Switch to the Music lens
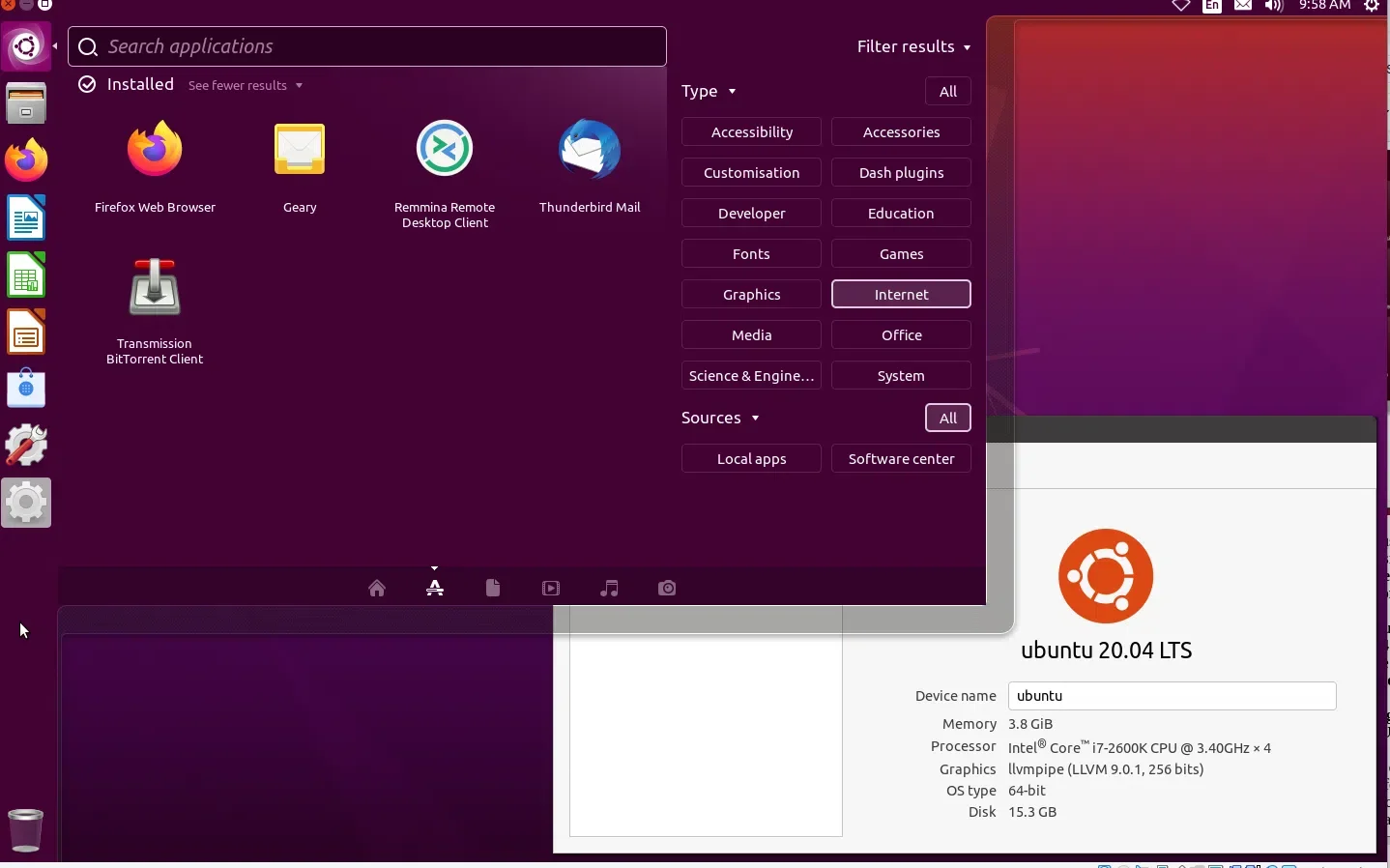This screenshot has width=1390, height=868. 609,588
